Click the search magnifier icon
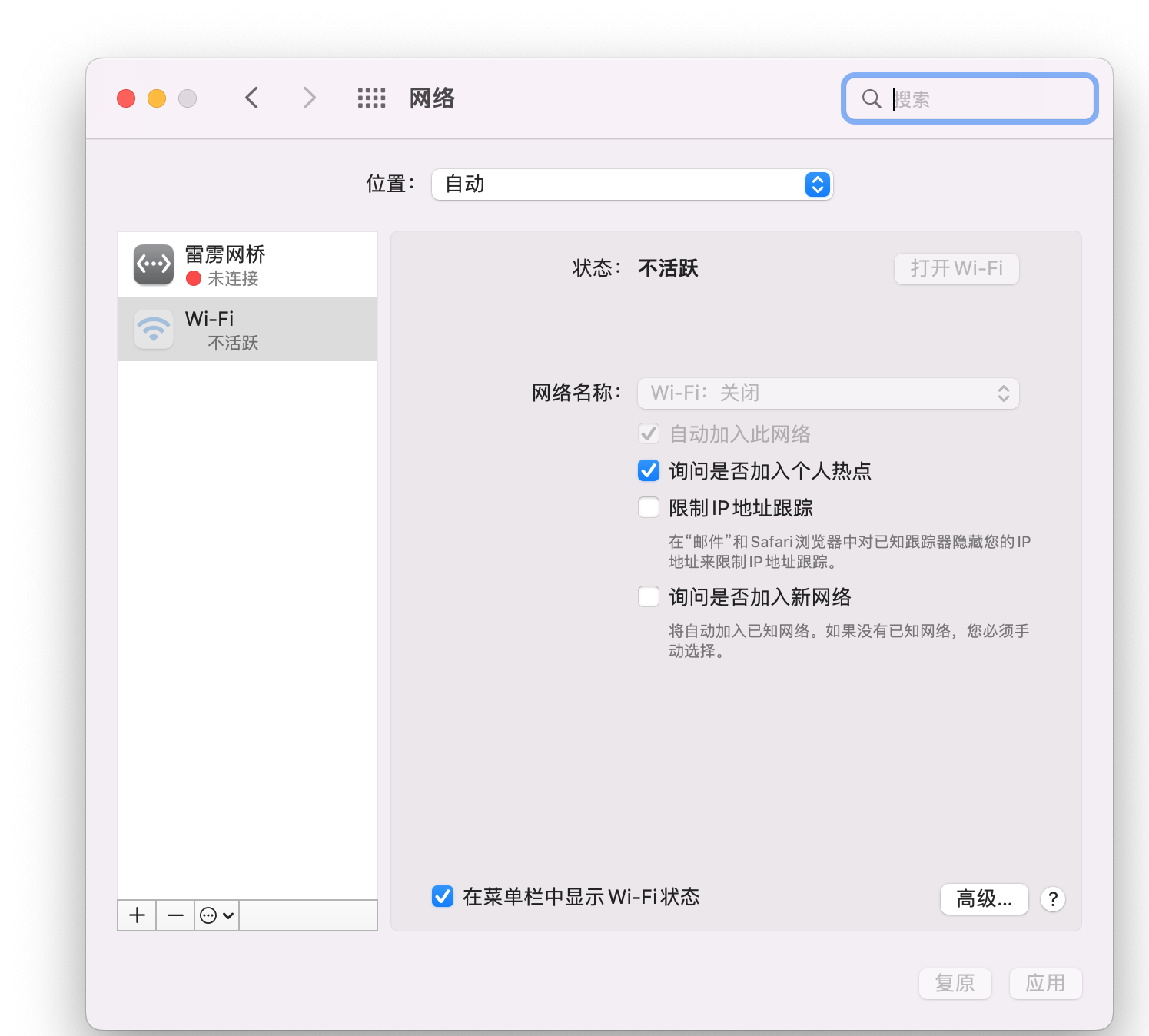The width and height of the screenshot is (1149, 1036). coord(871,98)
